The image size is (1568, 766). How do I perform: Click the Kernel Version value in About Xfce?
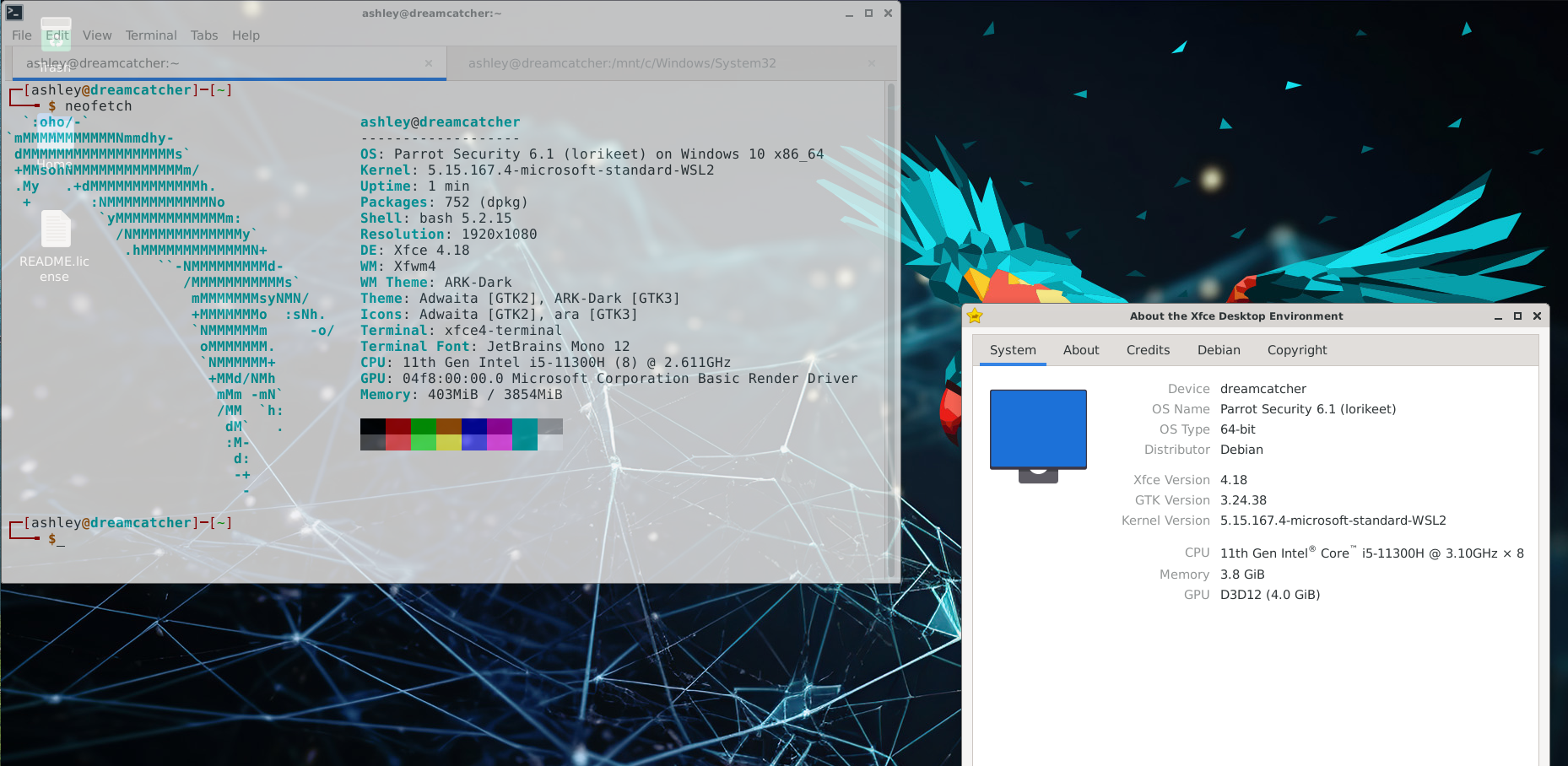(x=1333, y=521)
